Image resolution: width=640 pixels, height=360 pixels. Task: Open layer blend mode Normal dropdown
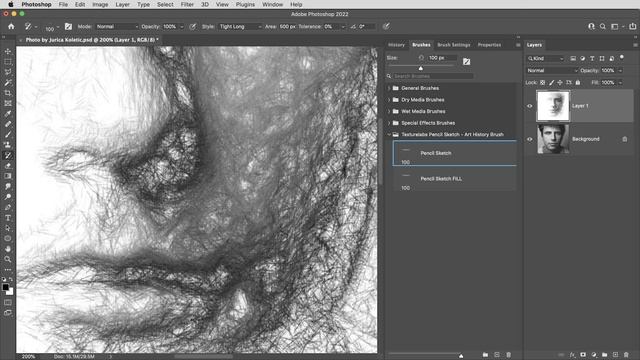[552, 71]
